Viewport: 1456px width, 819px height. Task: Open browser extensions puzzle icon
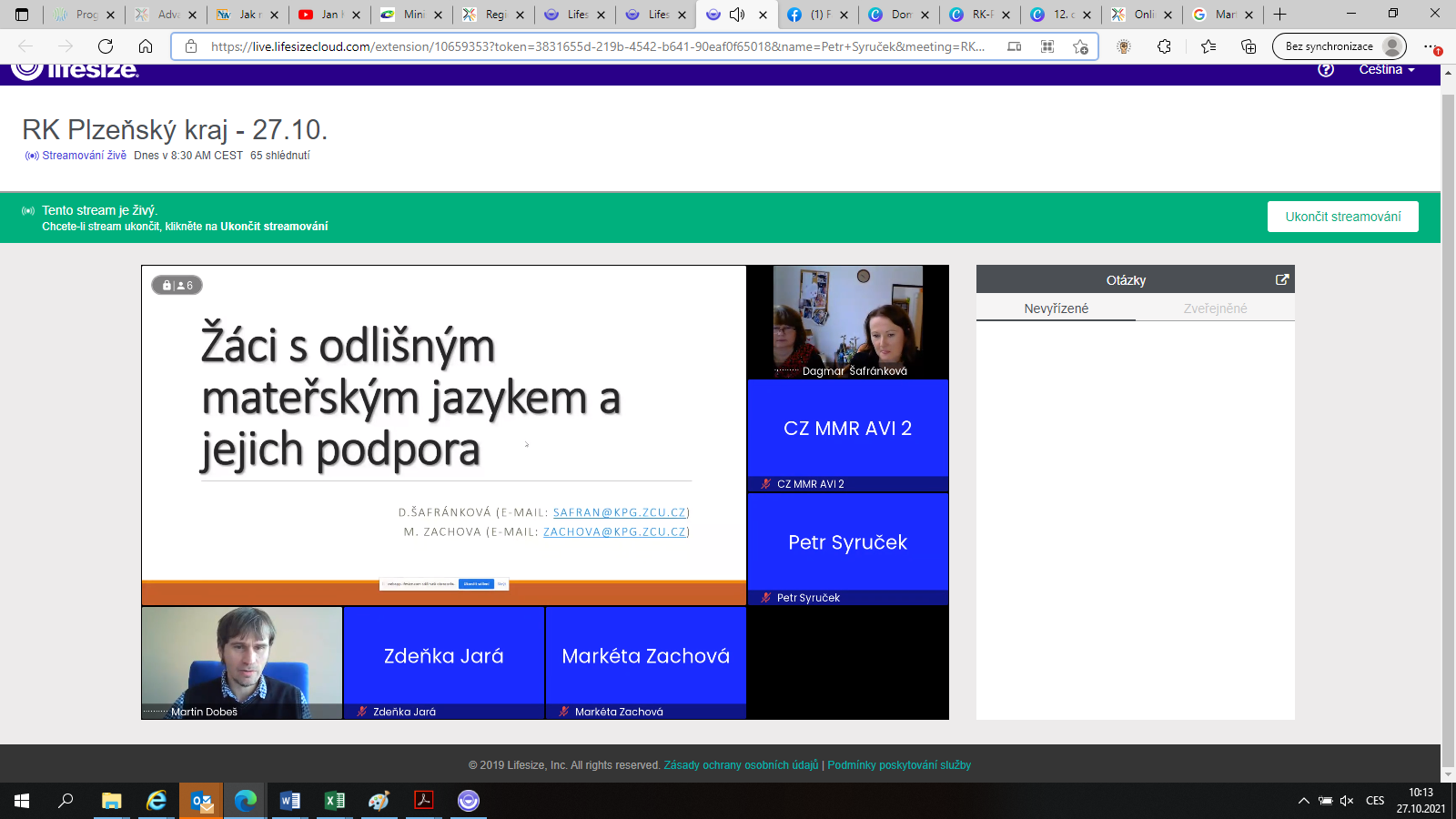(x=1164, y=46)
